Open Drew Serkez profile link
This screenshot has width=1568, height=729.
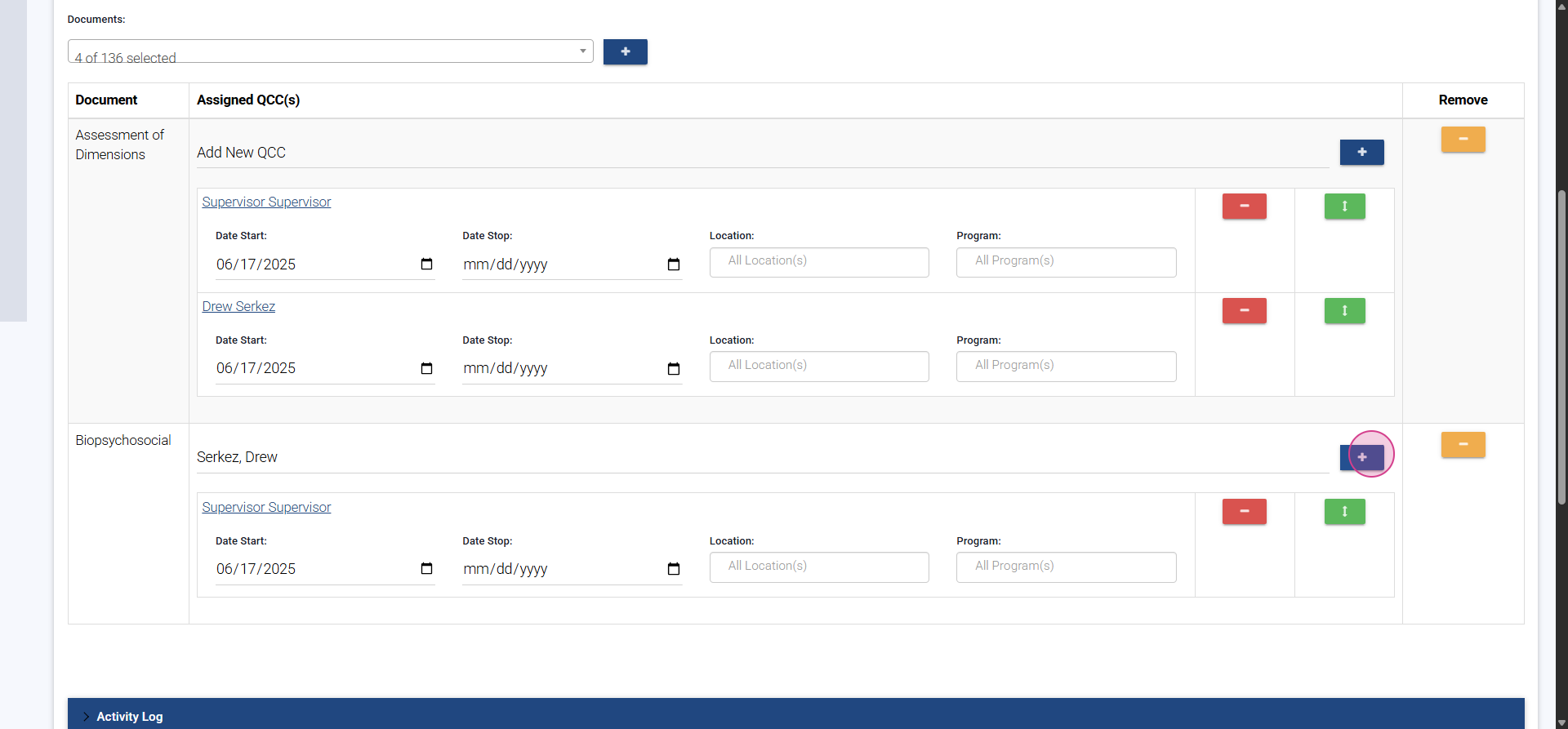click(x=238, y=306)
